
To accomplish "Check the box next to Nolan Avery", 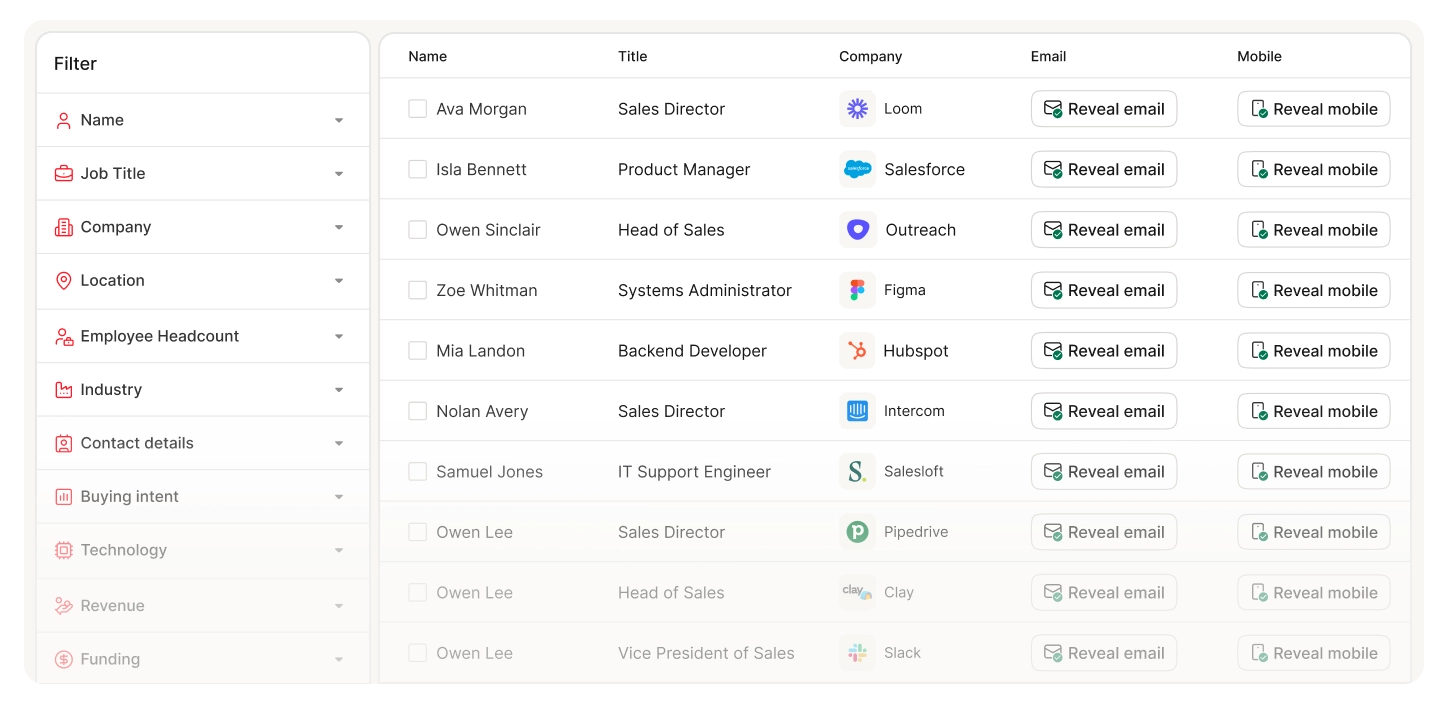I will click(x=418, y=411).
